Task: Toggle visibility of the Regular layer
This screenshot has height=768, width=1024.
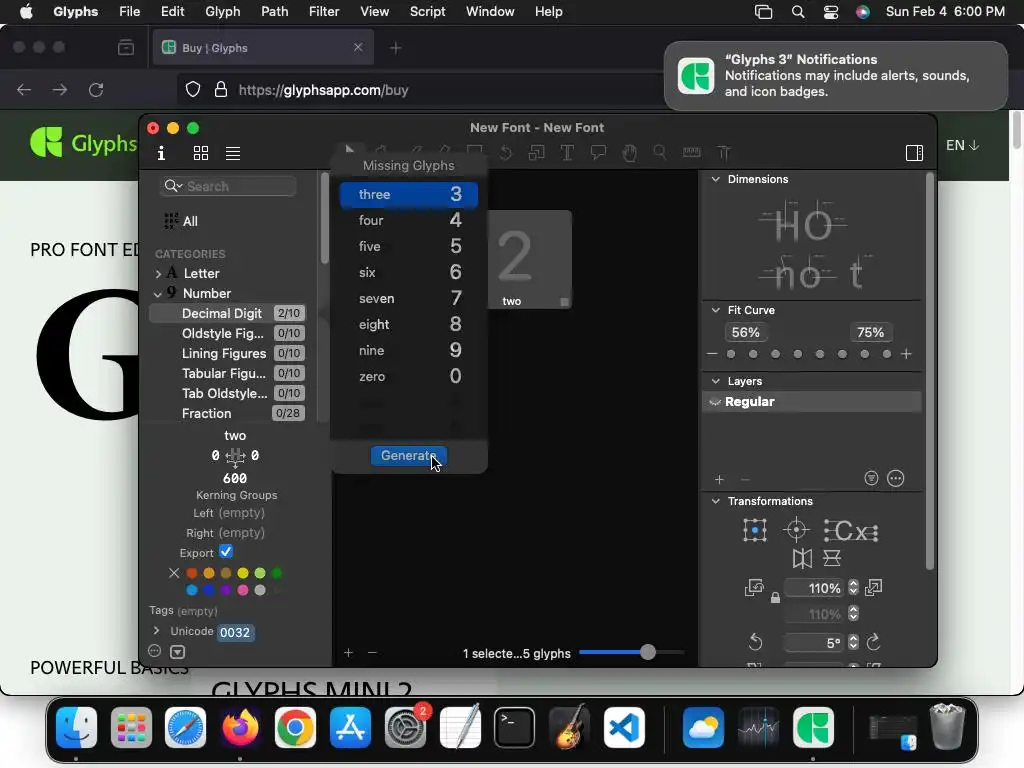Action: (715, 402)
